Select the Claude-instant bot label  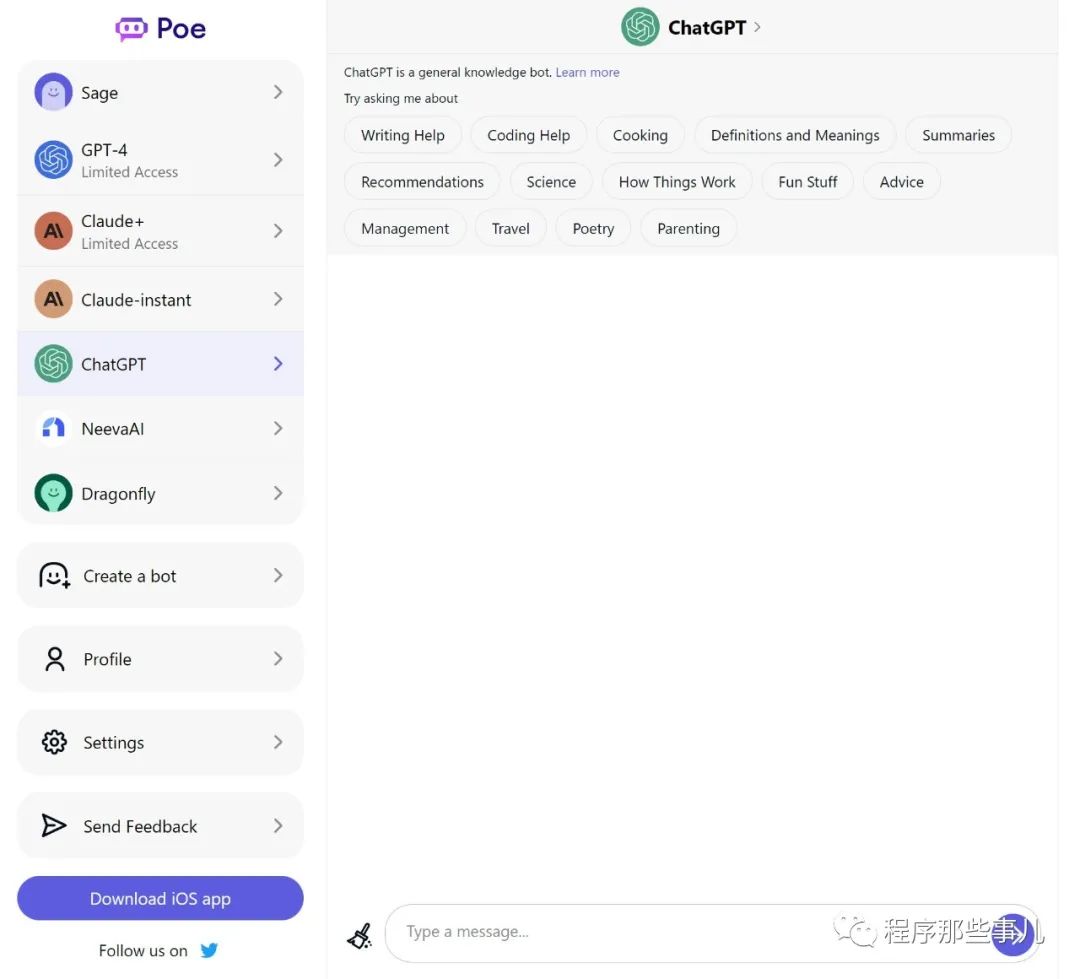tap(136, 300)
